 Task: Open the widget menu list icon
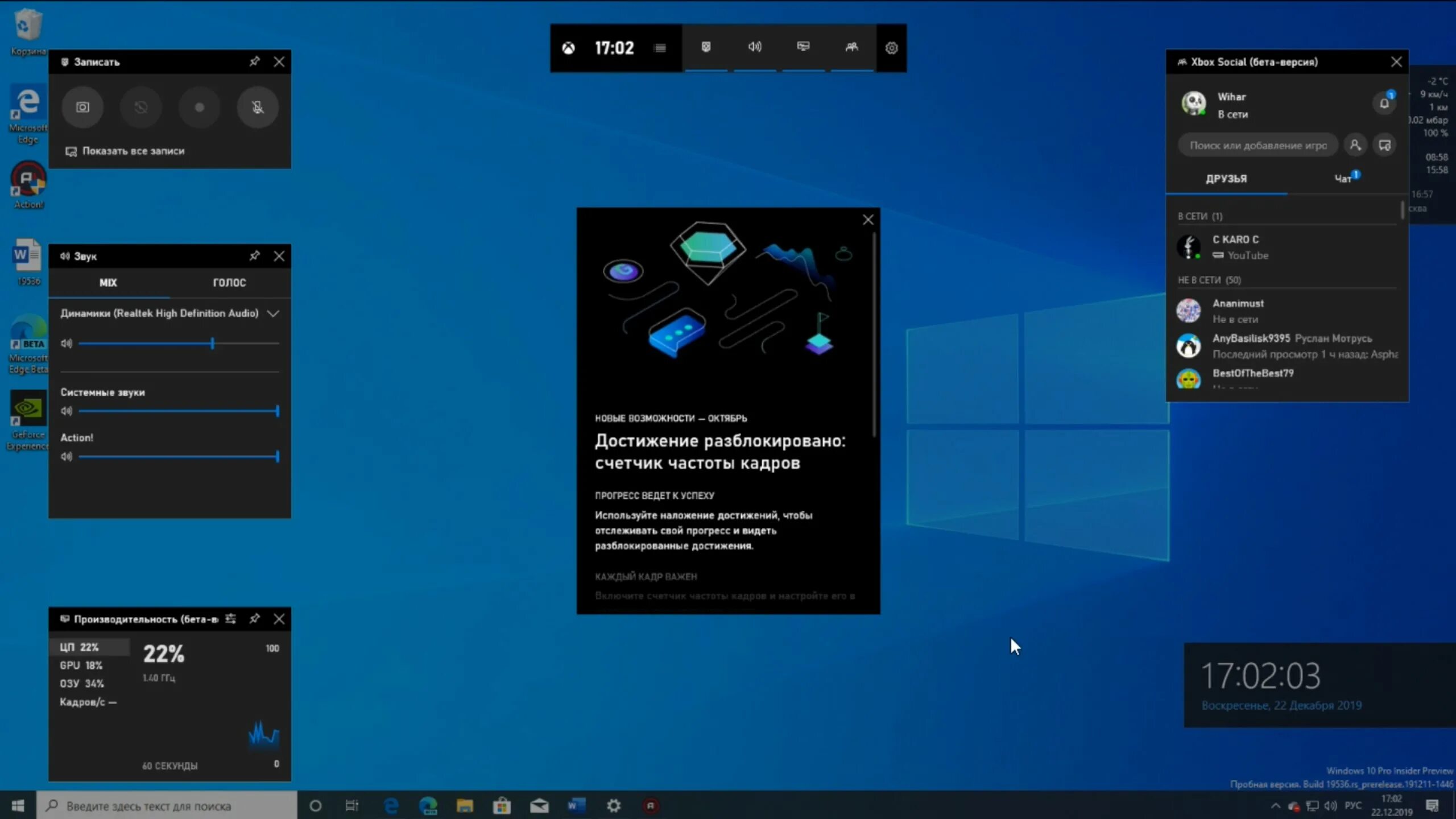pos(660,48)
